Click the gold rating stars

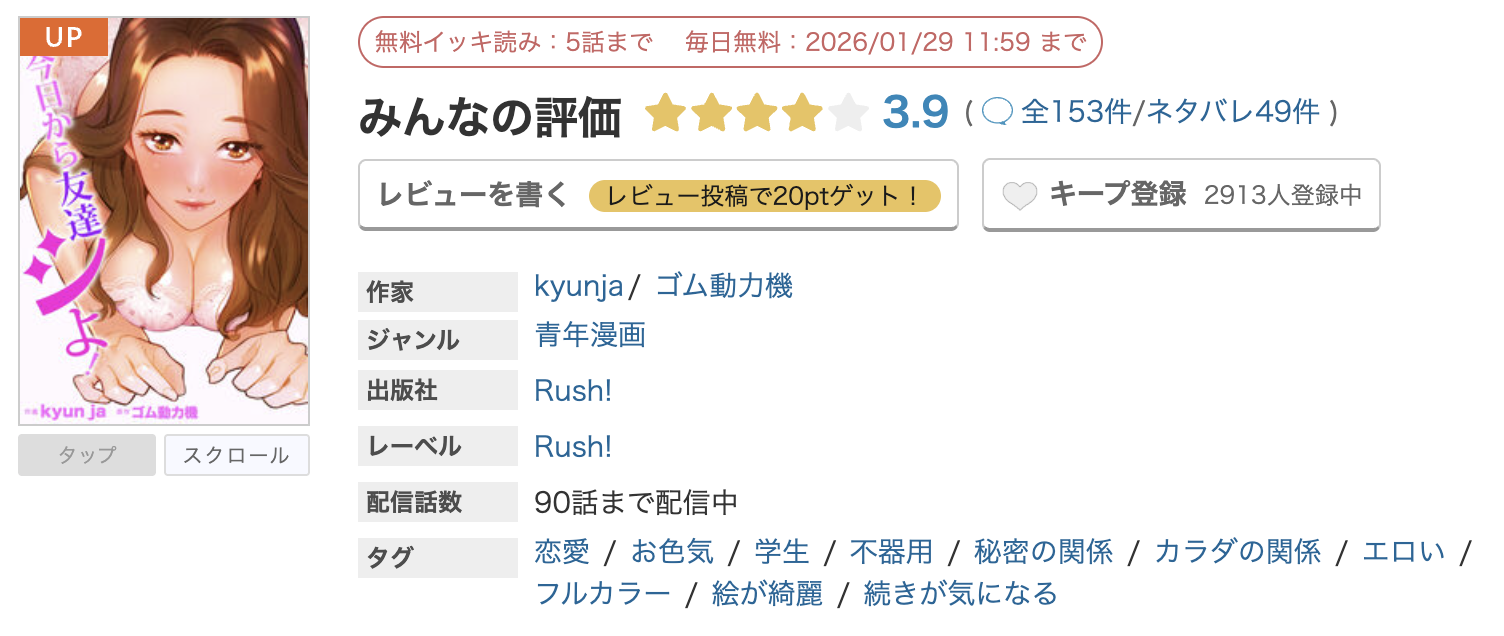pyautogui.click(x=755, y=114)
